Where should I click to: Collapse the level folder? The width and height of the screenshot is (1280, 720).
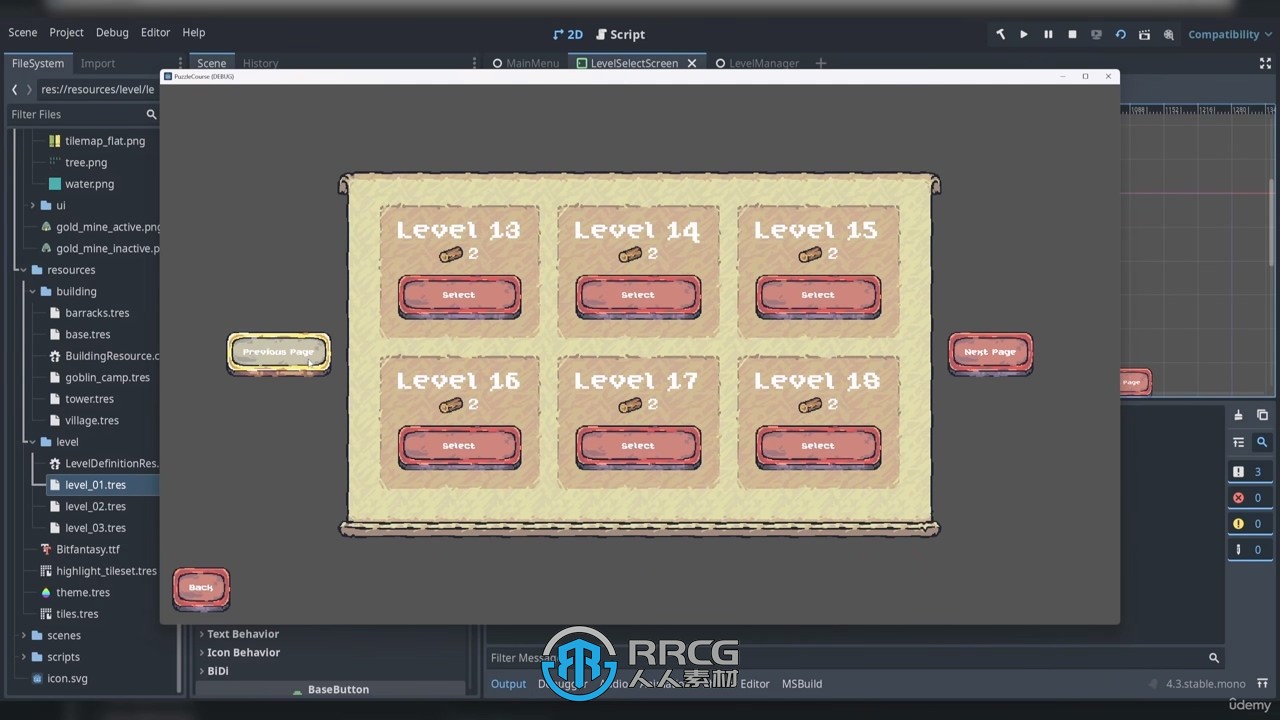tap(32, 441)
